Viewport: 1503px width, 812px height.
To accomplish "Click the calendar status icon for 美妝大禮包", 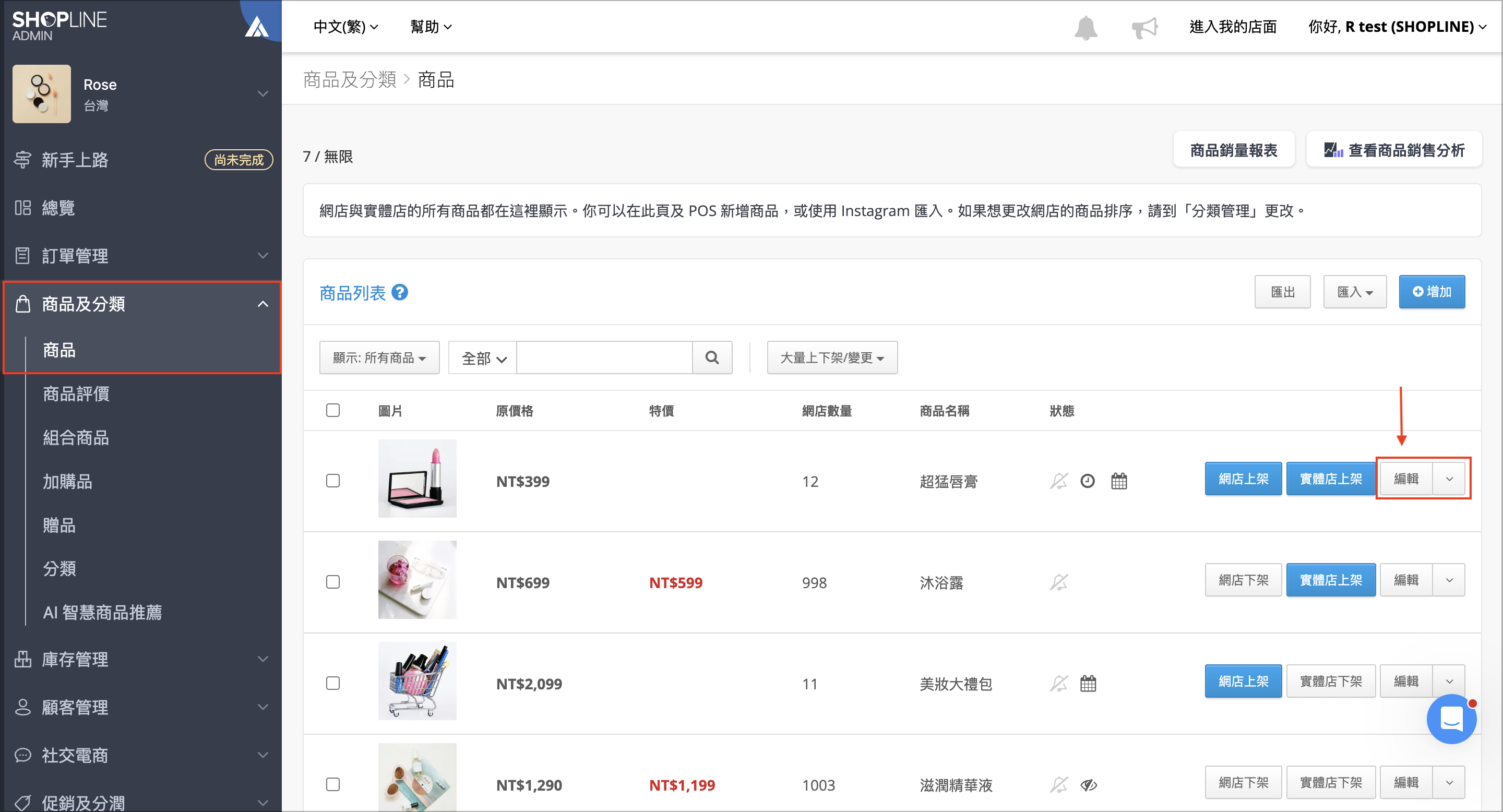I will [1088, 683].
